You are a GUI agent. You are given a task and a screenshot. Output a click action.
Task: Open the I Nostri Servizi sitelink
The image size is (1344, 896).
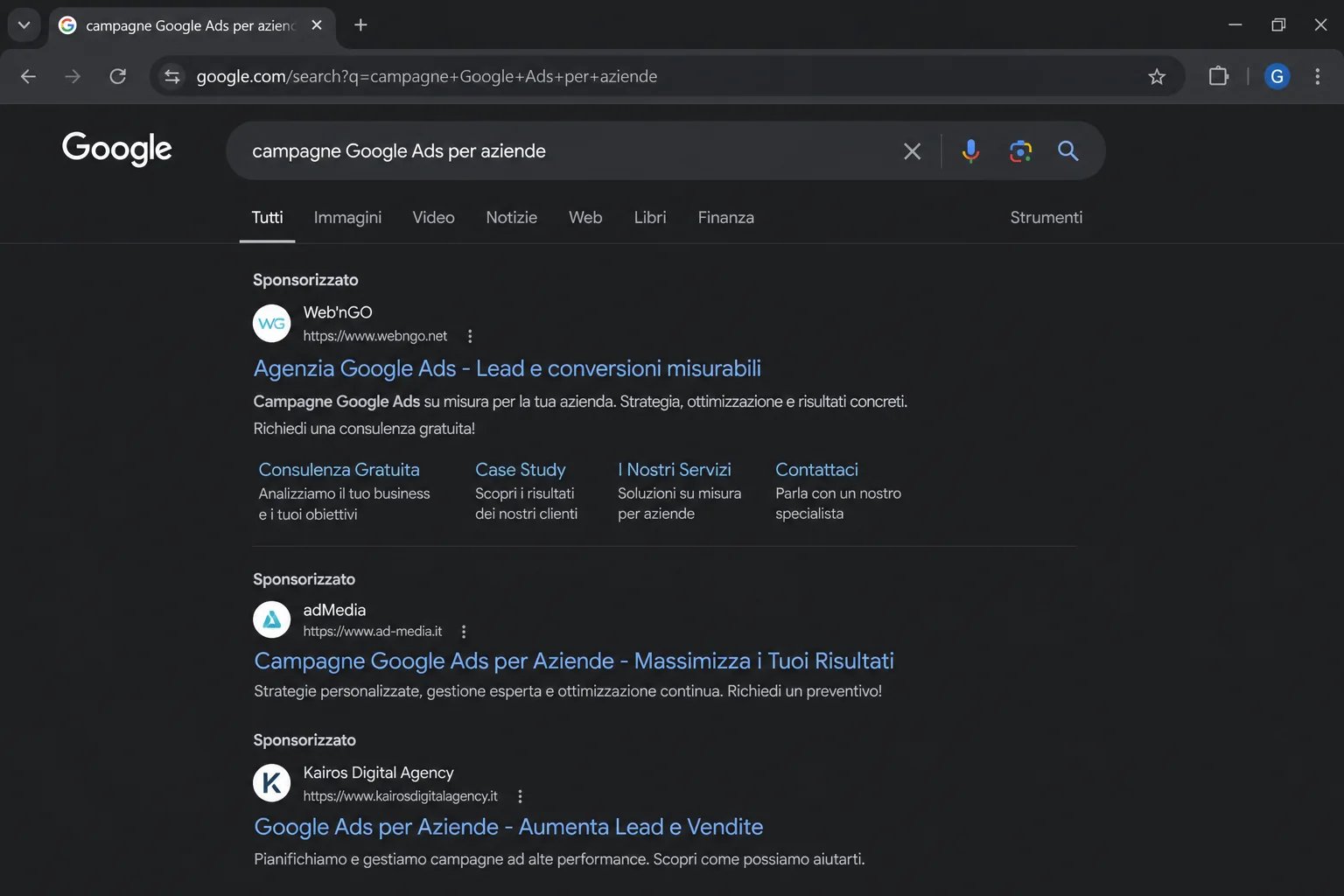[674, 470]
